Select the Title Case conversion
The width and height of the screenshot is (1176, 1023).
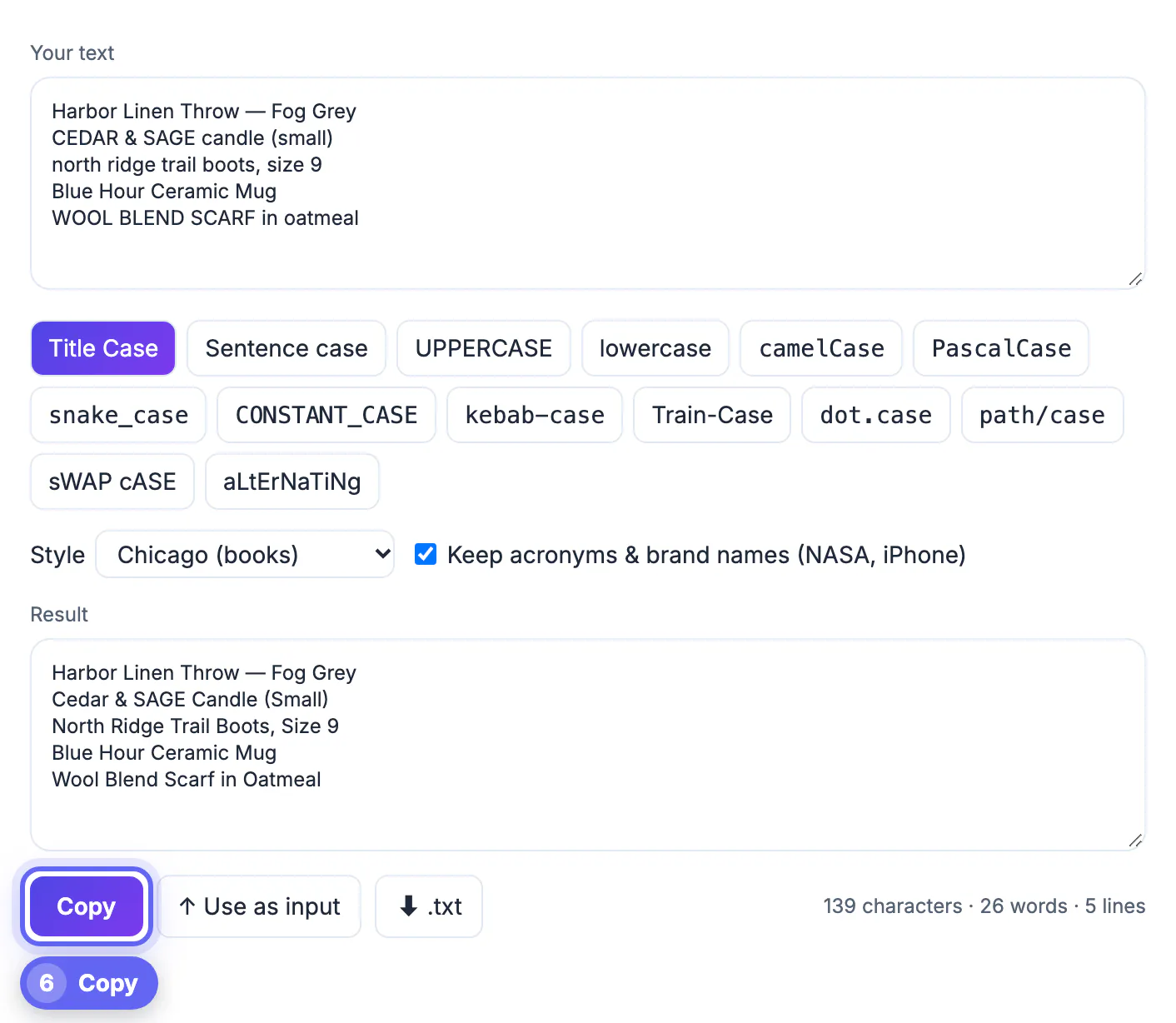(103, 348)
